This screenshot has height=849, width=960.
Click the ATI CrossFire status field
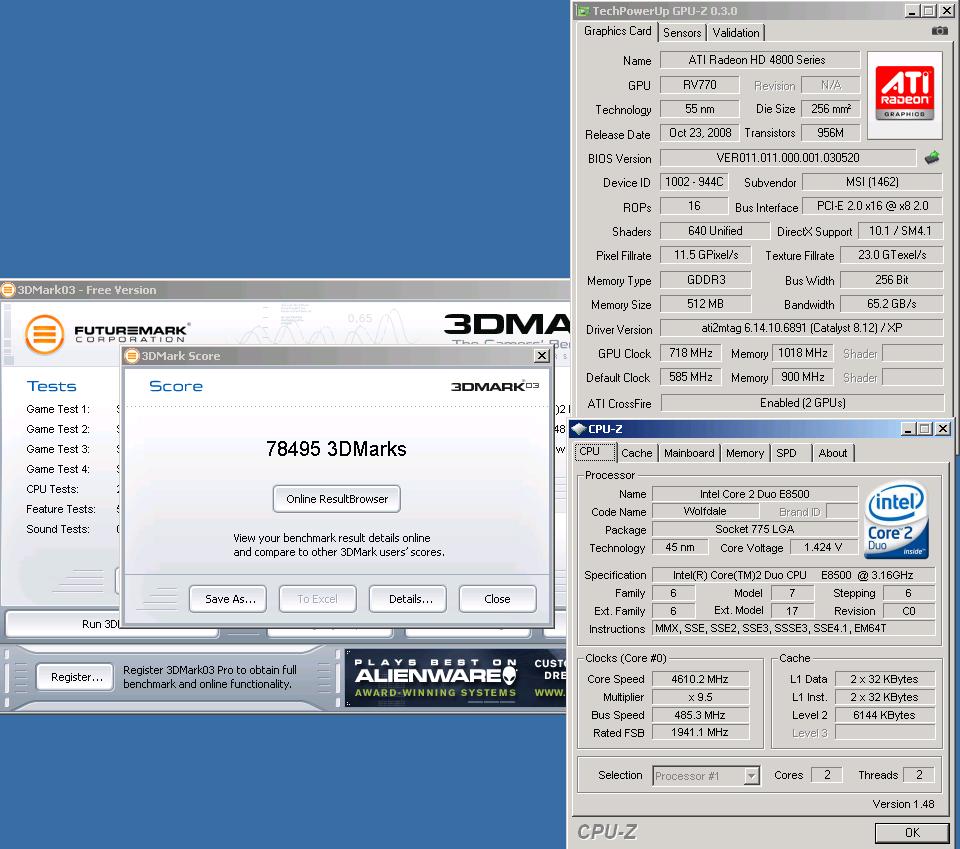pyautogui.click(x=802, y=403)
